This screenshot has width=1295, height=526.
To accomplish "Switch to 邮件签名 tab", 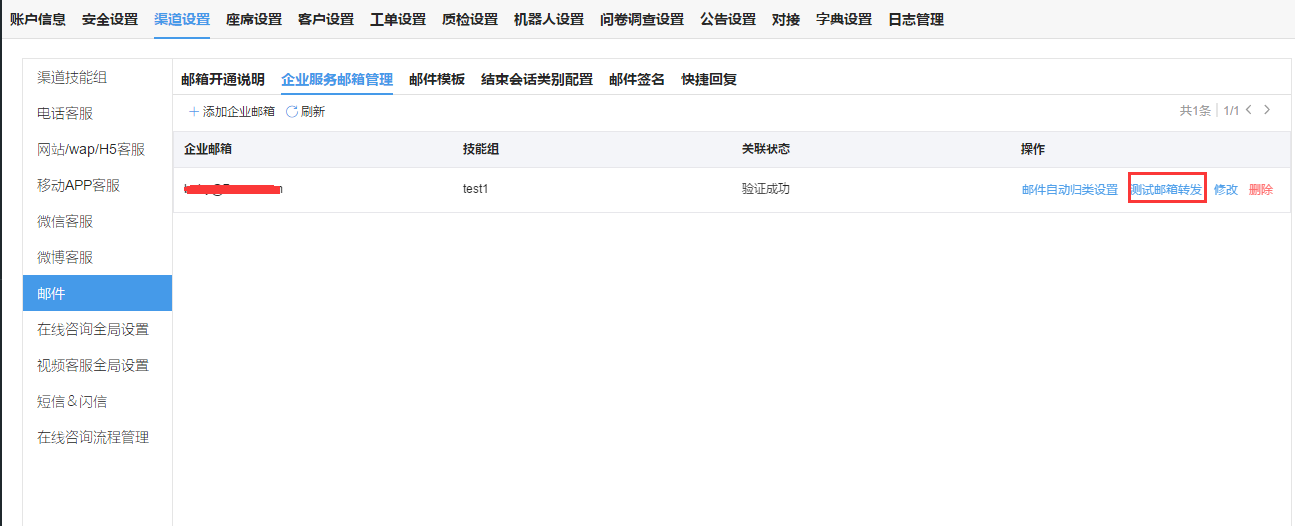I will click(637, 79).
